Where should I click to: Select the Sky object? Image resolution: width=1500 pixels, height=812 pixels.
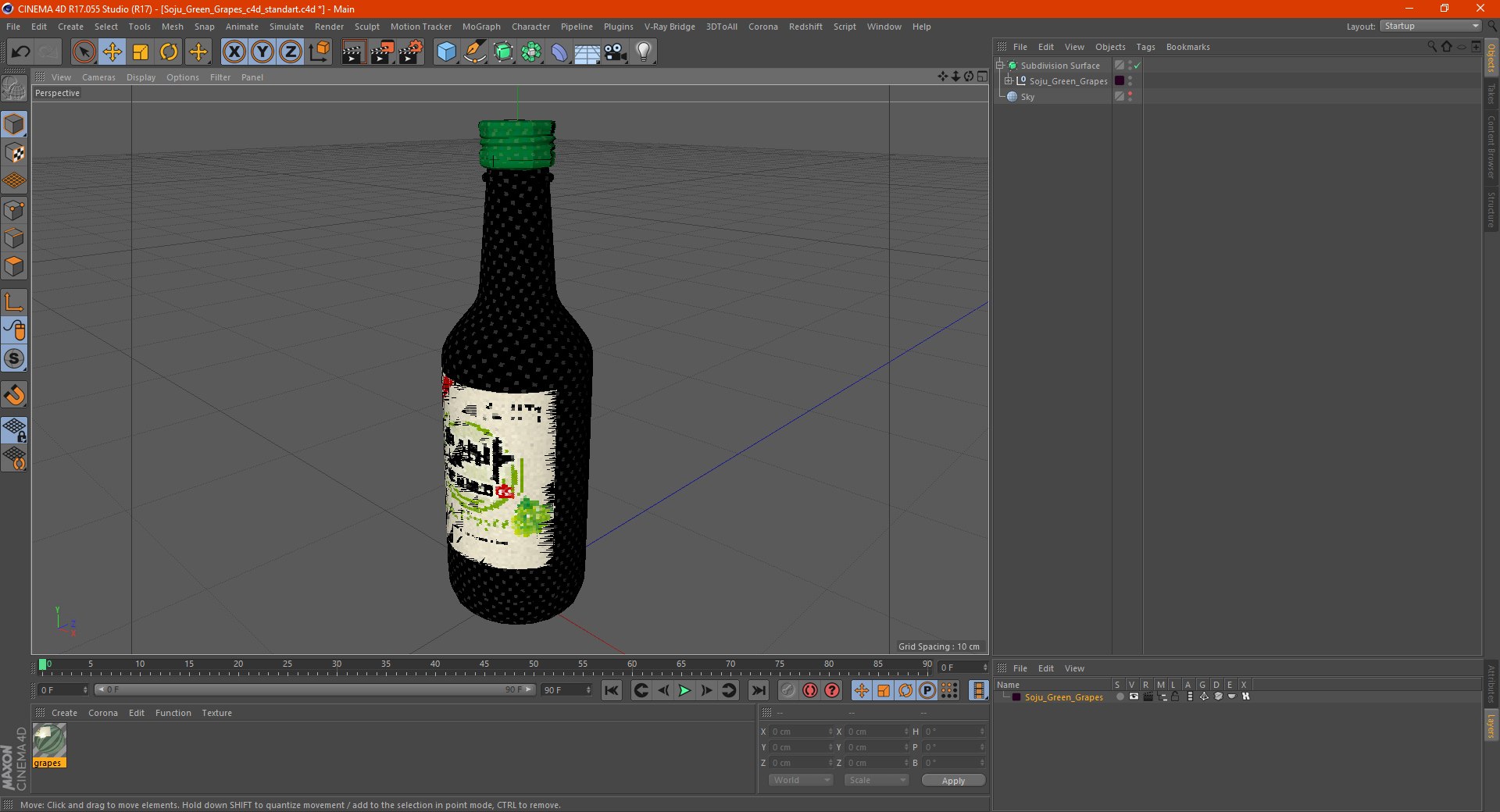point(1027,97)
